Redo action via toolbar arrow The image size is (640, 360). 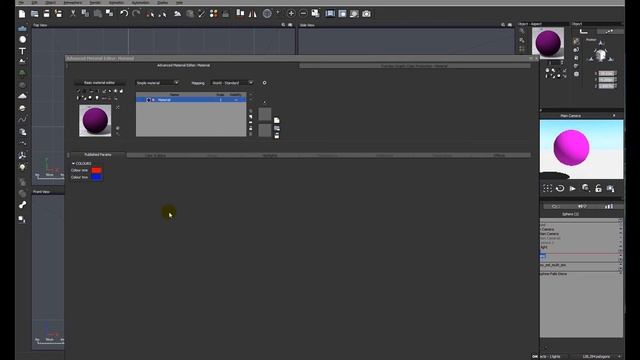tap(136, 13)
